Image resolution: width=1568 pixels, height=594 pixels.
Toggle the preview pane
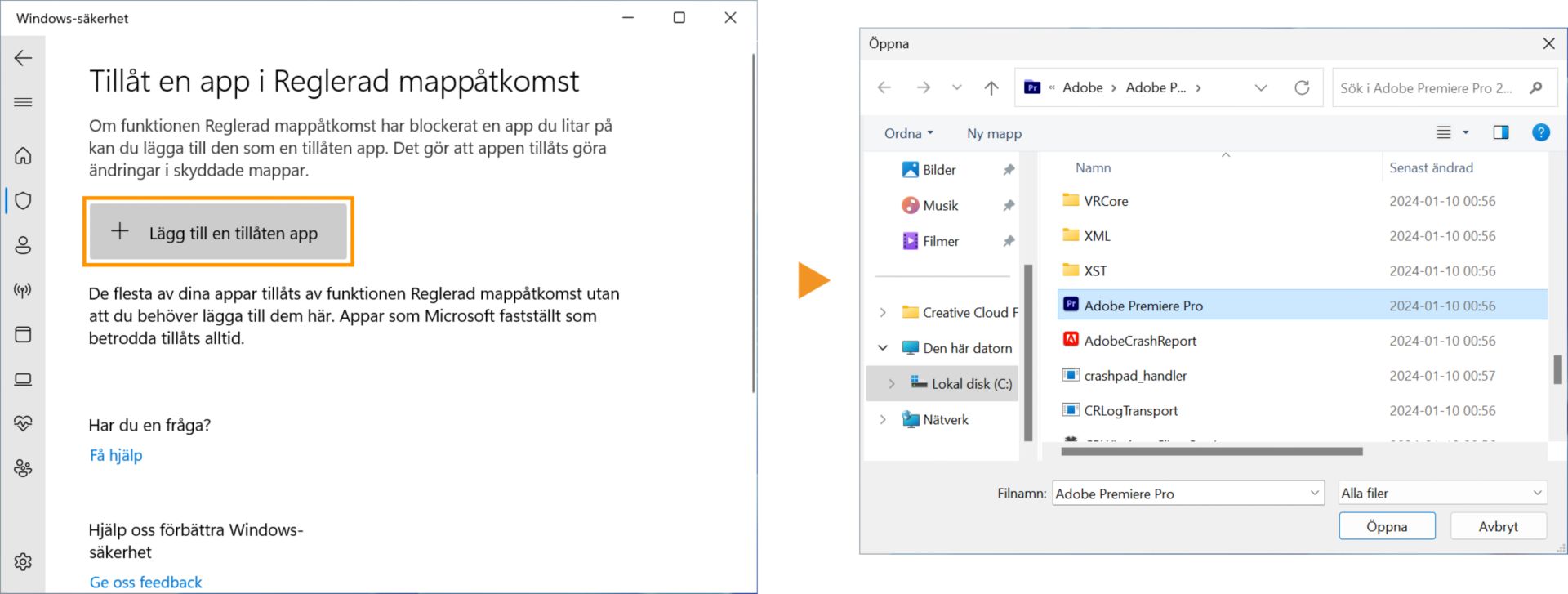(1501, 132)
